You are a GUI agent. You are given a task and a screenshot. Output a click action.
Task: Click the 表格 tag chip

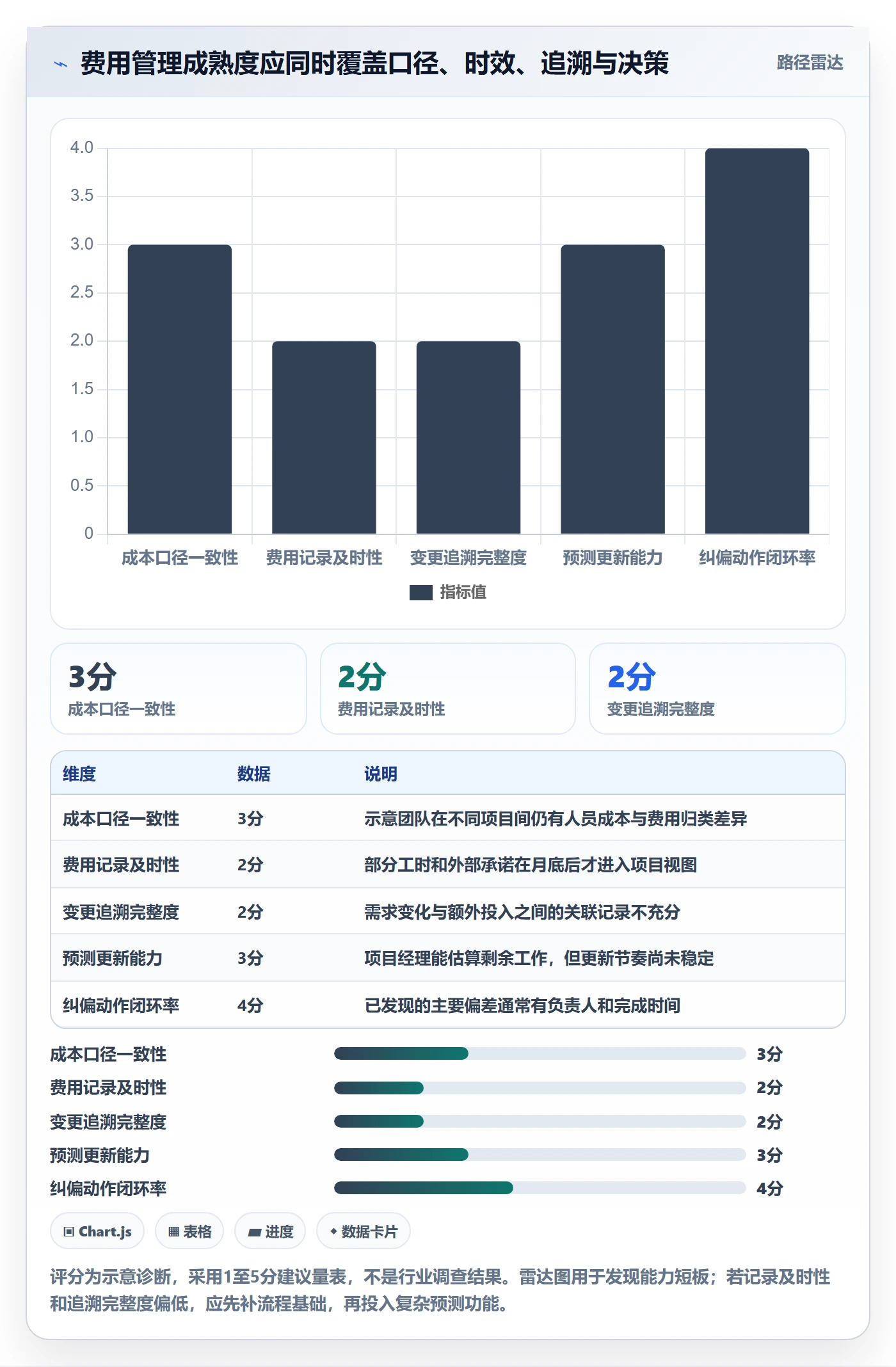click(189, 1231)
